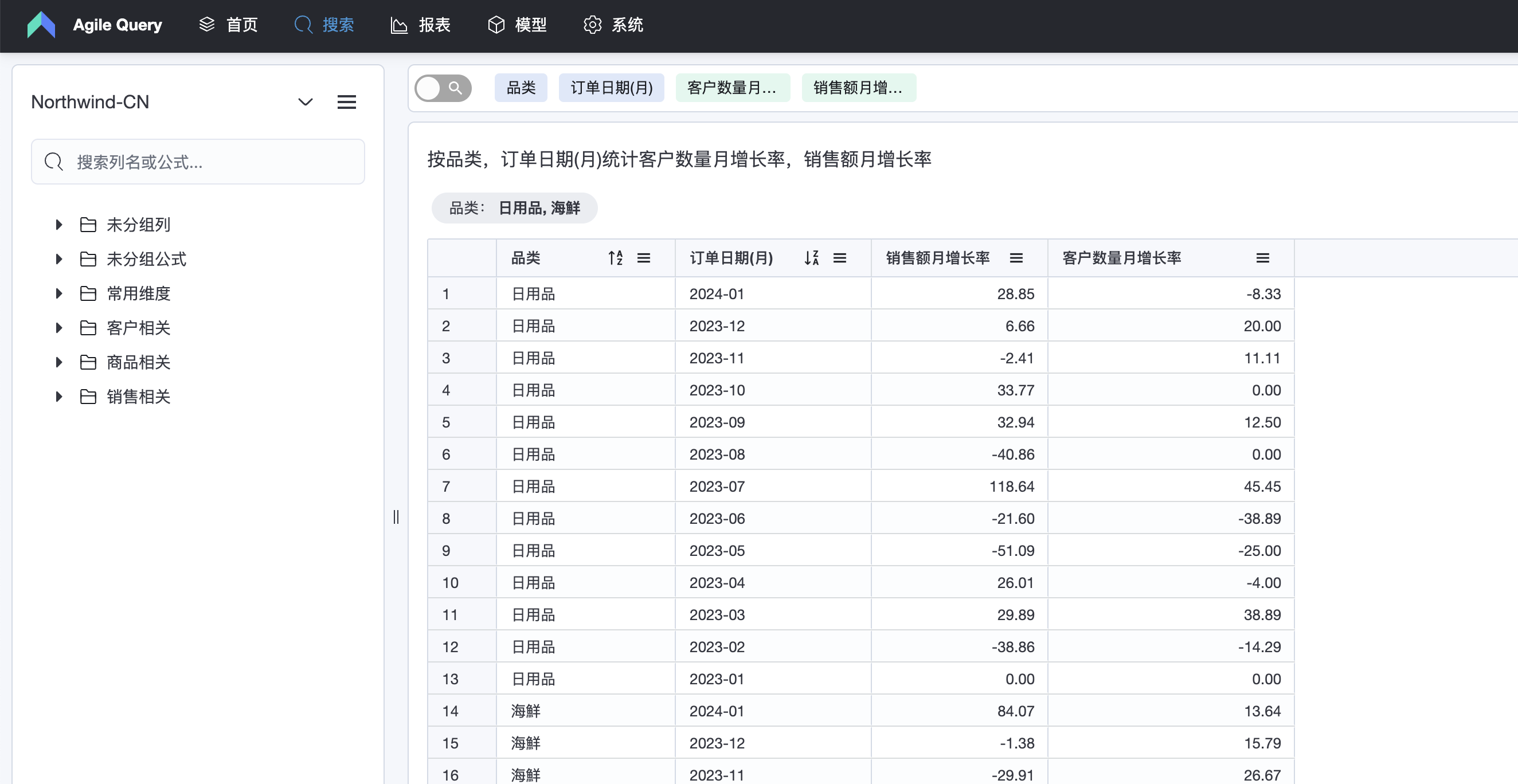Viewport: 1518px width, 784px height.
Task: Focus the 搜索列名或公式 search field
Action: (198, 162)
